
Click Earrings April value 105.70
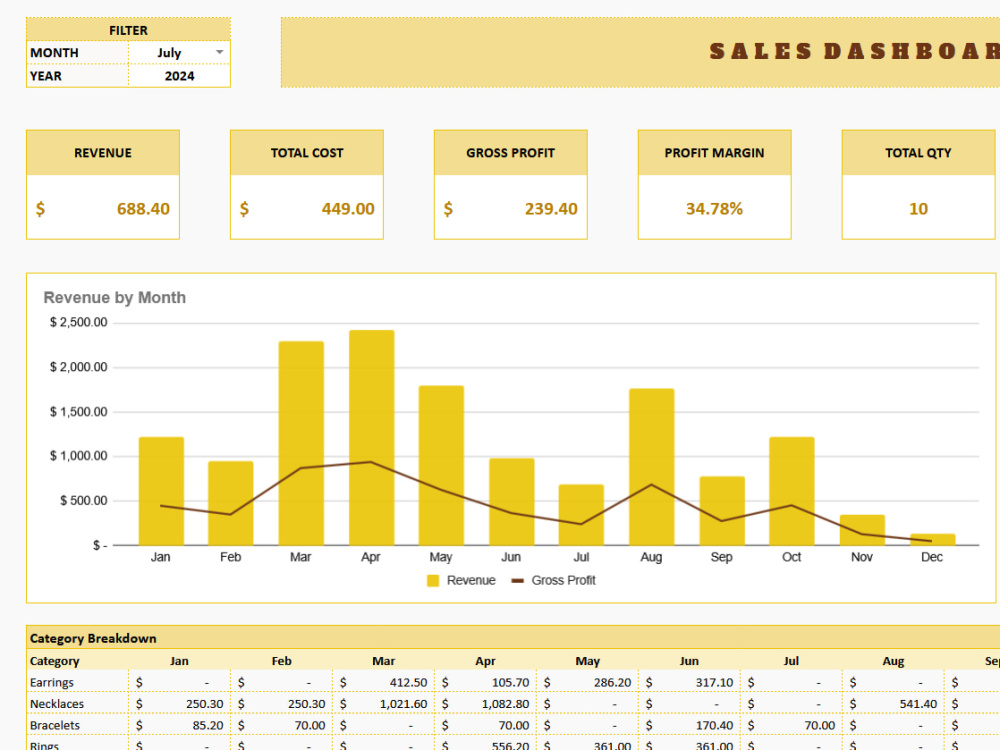click(510, 682)
